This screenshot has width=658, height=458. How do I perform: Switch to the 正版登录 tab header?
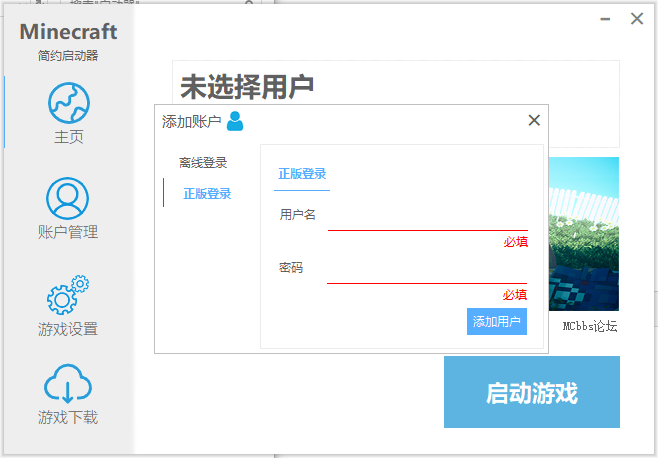[x=302, y=174]
